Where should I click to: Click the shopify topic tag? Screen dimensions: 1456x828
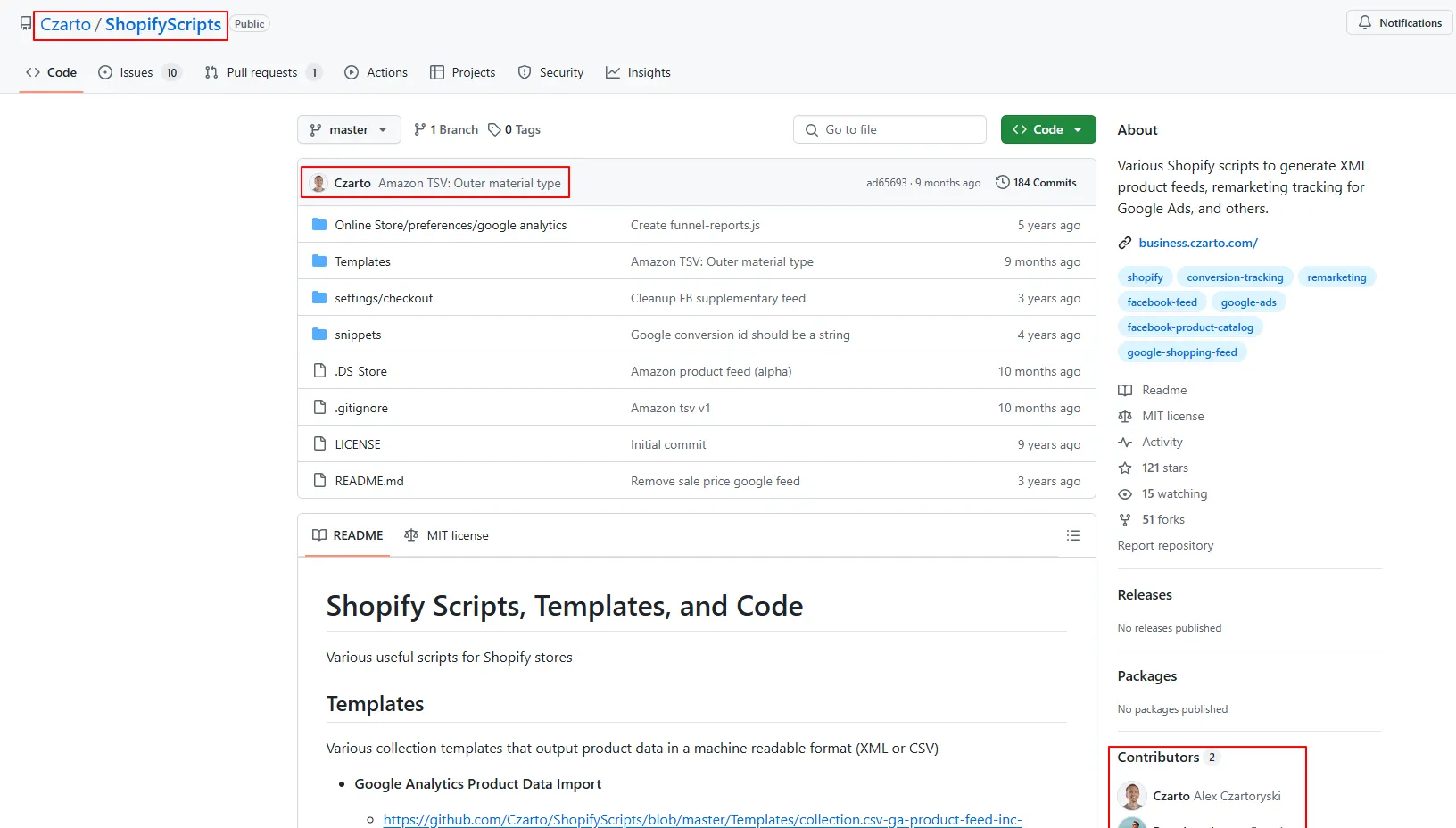(x=1145, y=277)
